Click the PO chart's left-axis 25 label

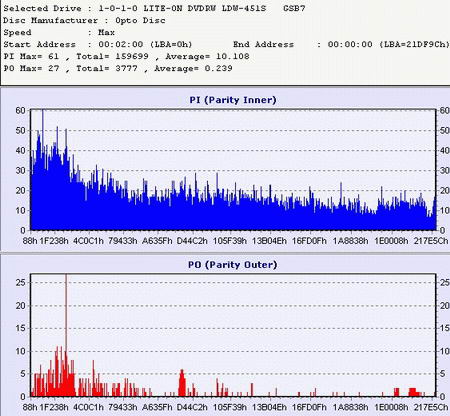coord(21,283)
